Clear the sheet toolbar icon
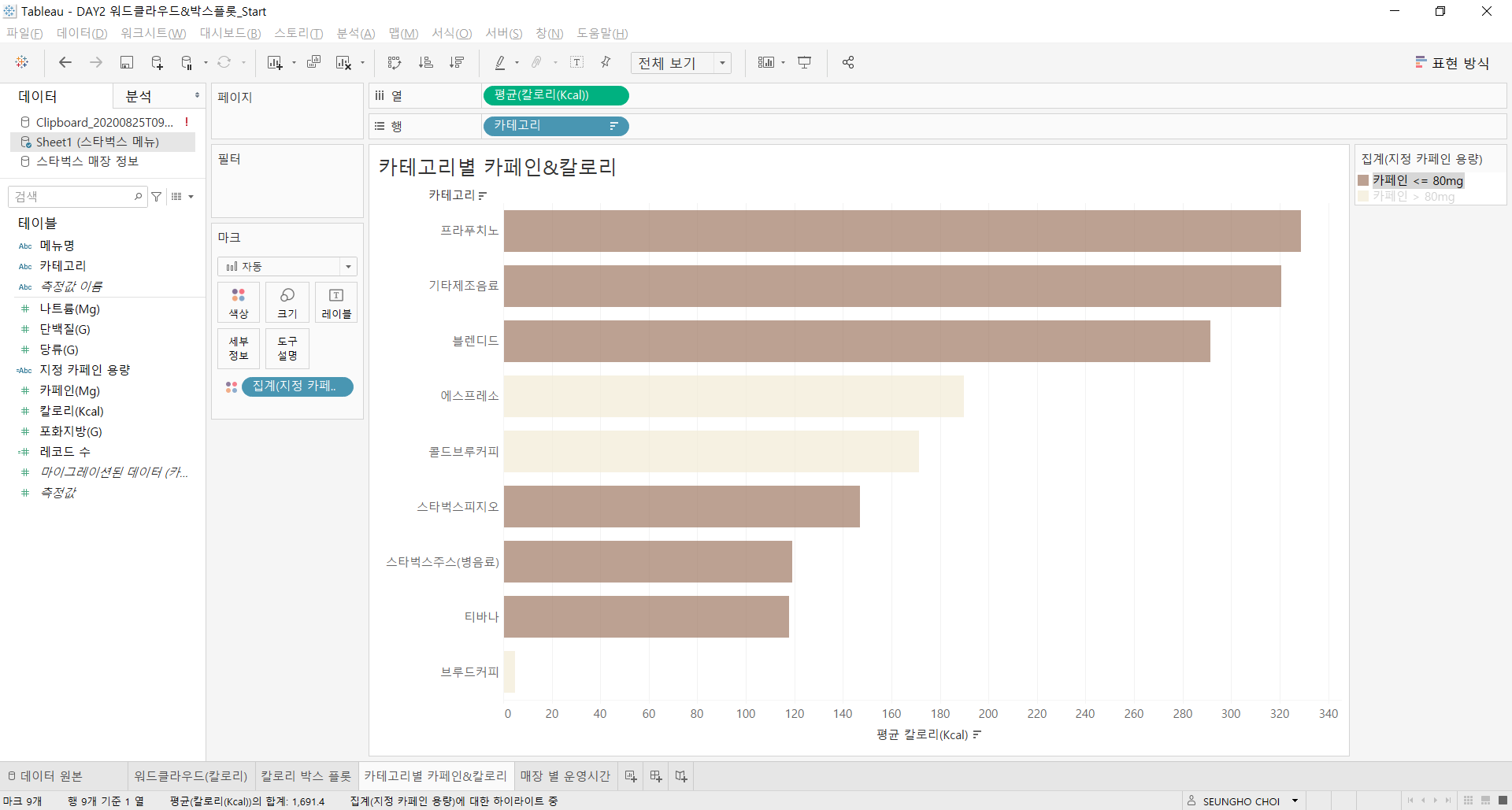Viewport: 1512px width, 810px height. [343, 62]
